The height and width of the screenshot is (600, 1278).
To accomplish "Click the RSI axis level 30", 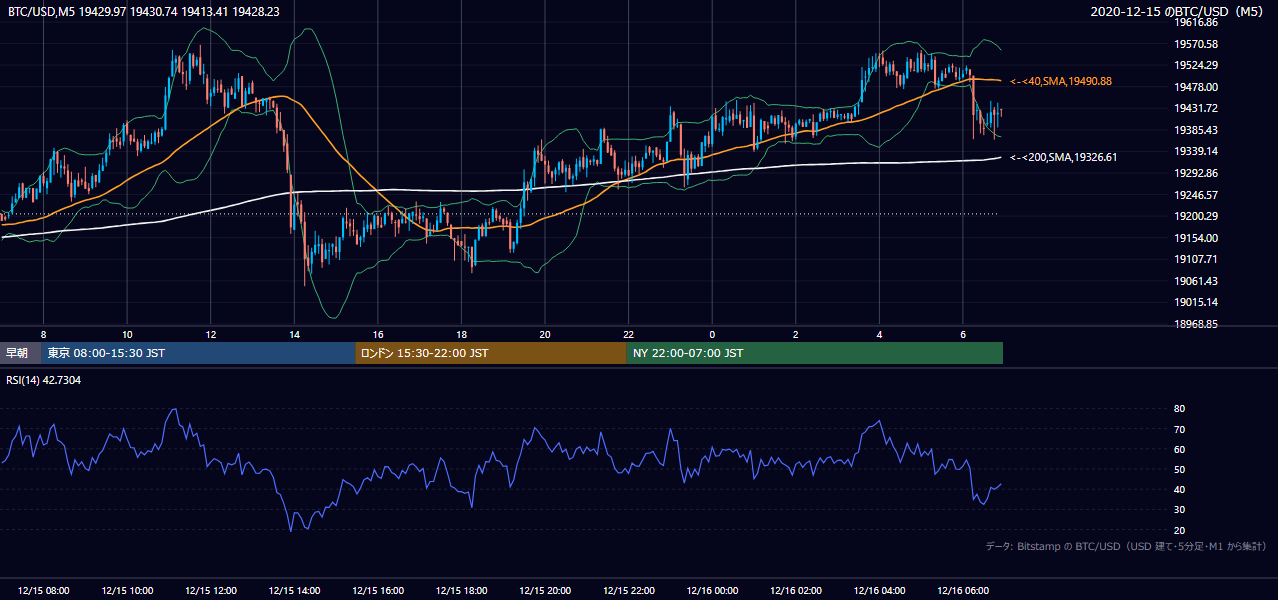I will (1179, 510).
